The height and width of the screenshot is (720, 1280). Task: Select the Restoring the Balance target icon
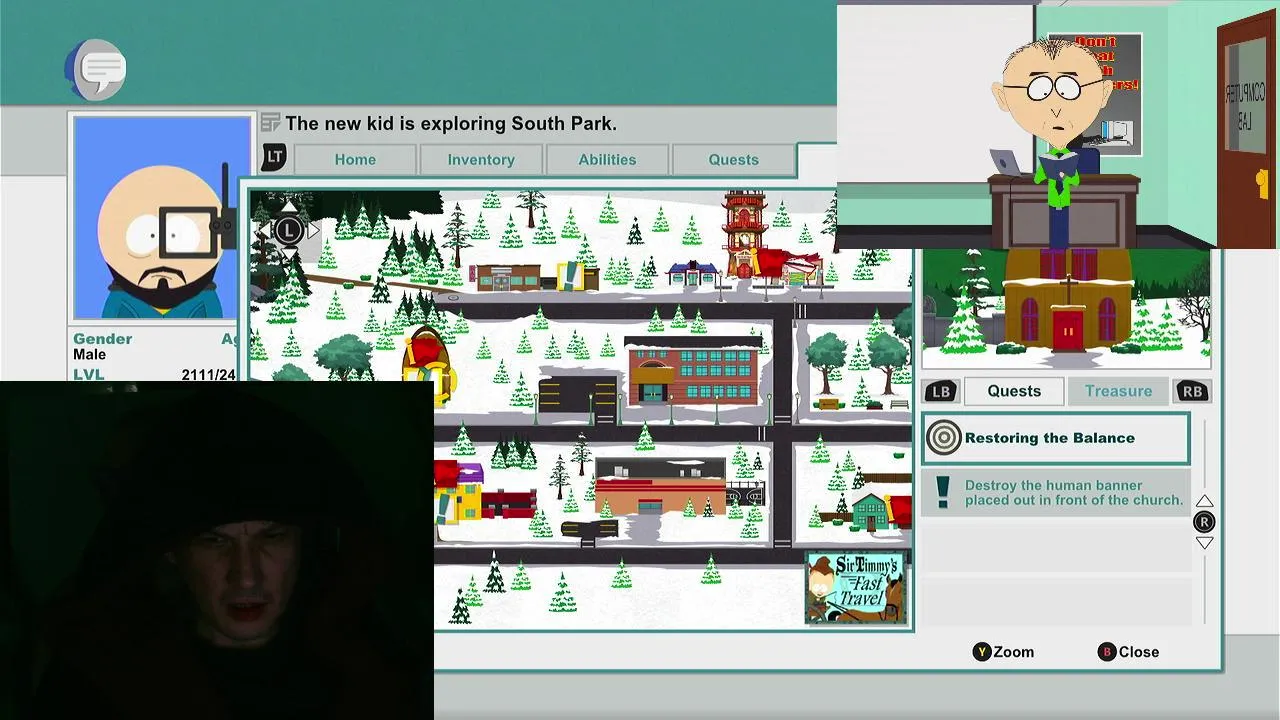click(x=943, y=438)
